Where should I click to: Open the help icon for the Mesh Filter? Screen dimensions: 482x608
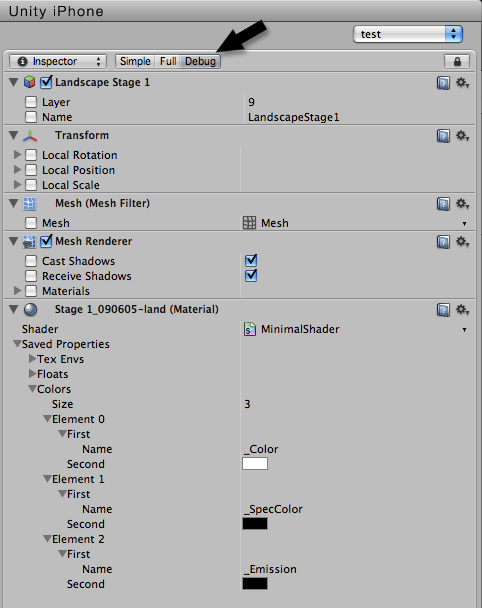click(x=443, y=204)
